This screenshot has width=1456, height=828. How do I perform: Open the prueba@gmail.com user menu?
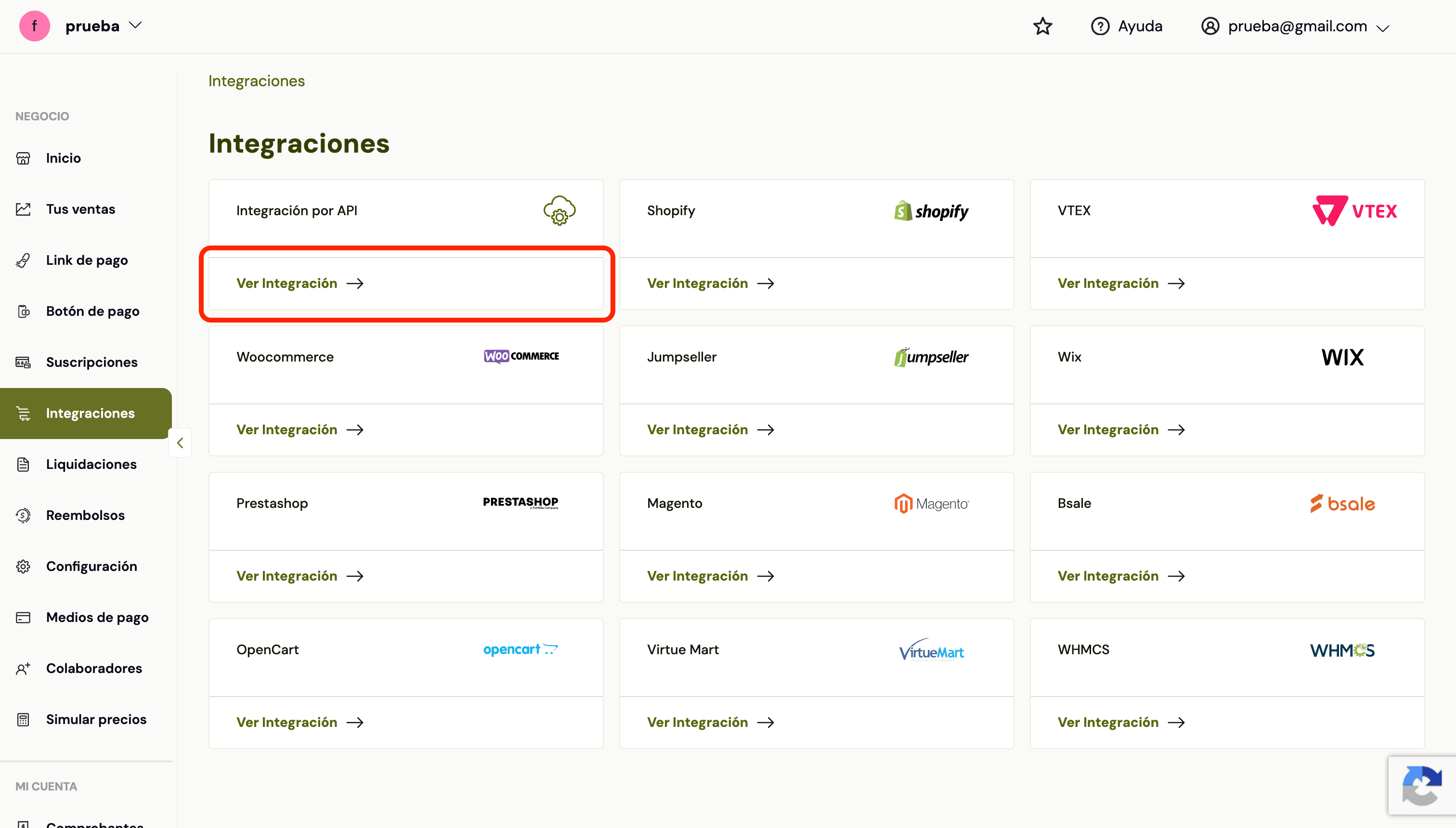point(1295,26)
